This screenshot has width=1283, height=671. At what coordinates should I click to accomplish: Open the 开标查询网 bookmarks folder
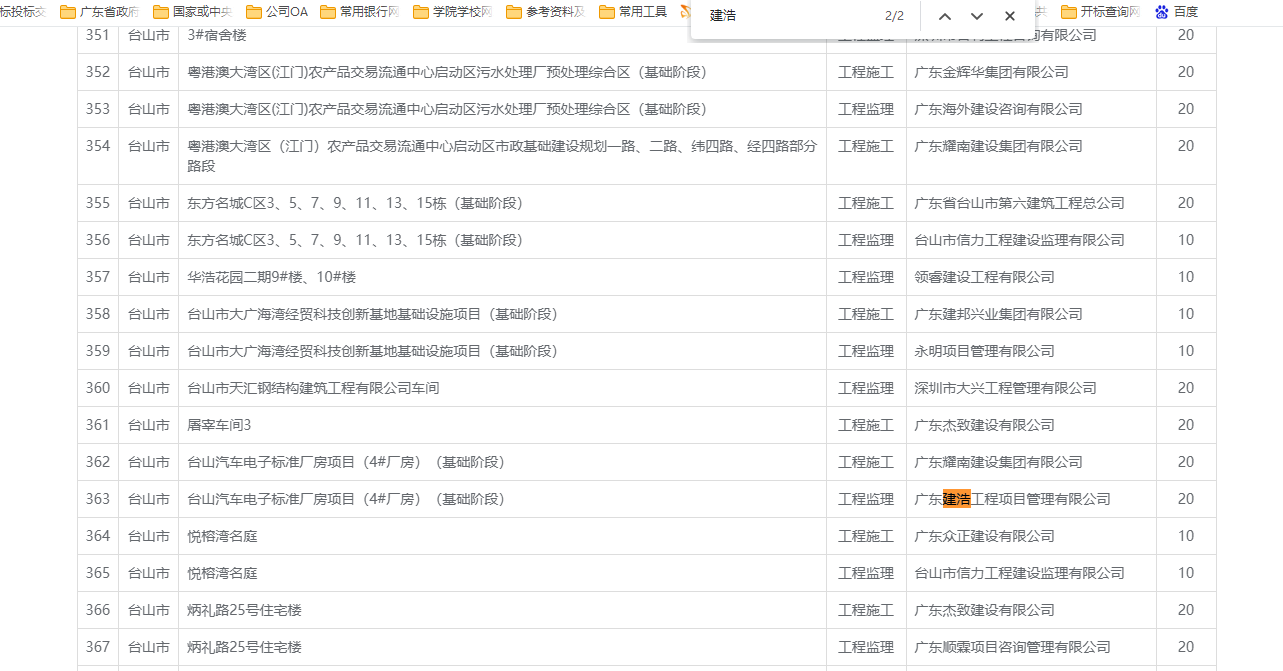tap(1100, 12)
